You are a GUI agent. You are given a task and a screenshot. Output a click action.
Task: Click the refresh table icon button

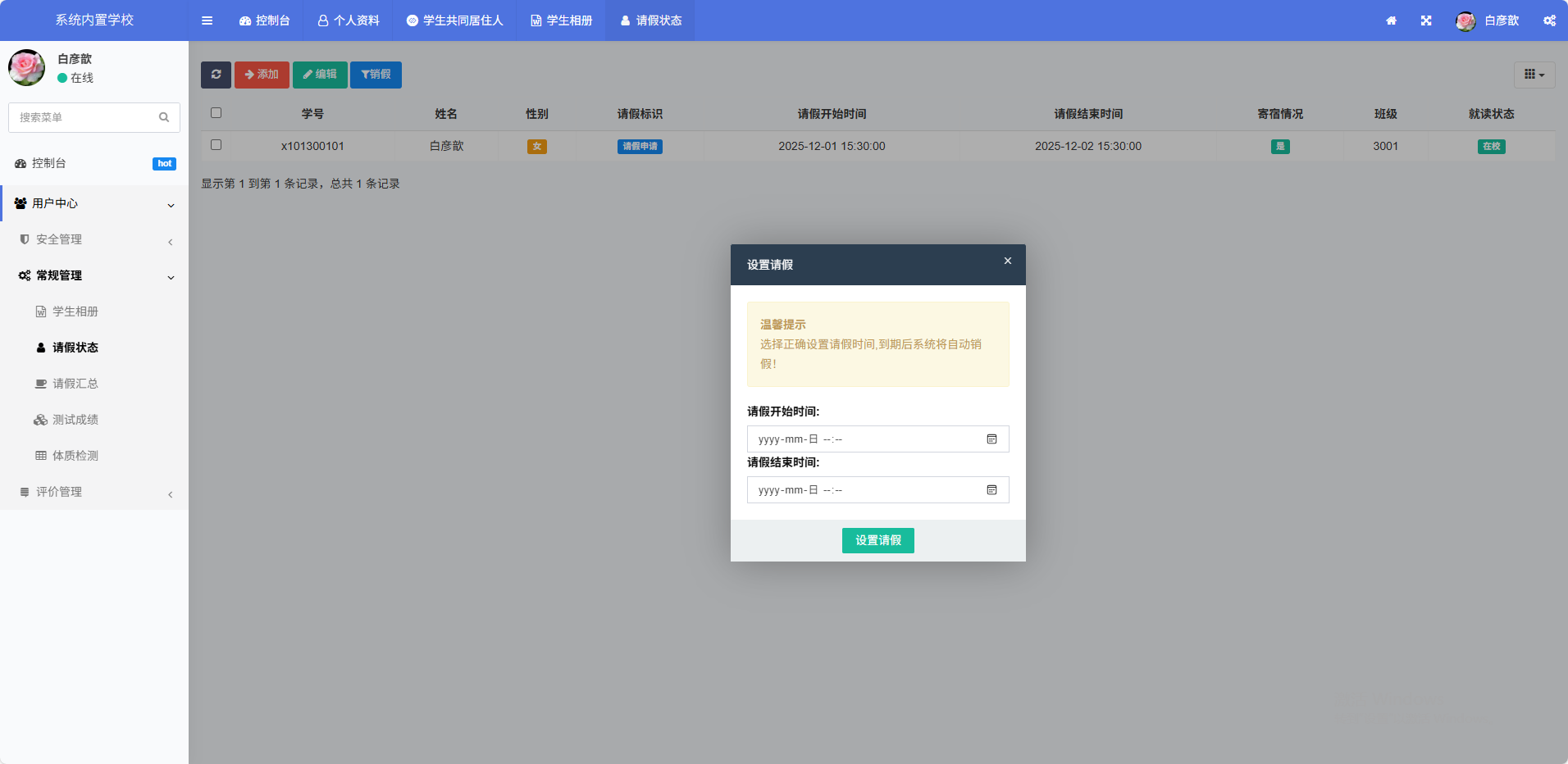(216, 75)
